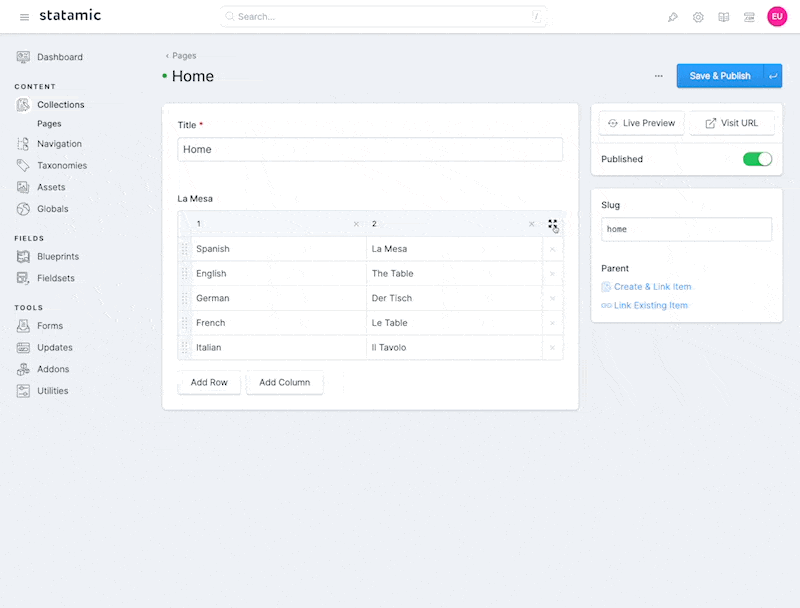Open the Utilities menu item
Image resolution: width=800 pixels, height=608 pixels.
click(x=53, y=391)
